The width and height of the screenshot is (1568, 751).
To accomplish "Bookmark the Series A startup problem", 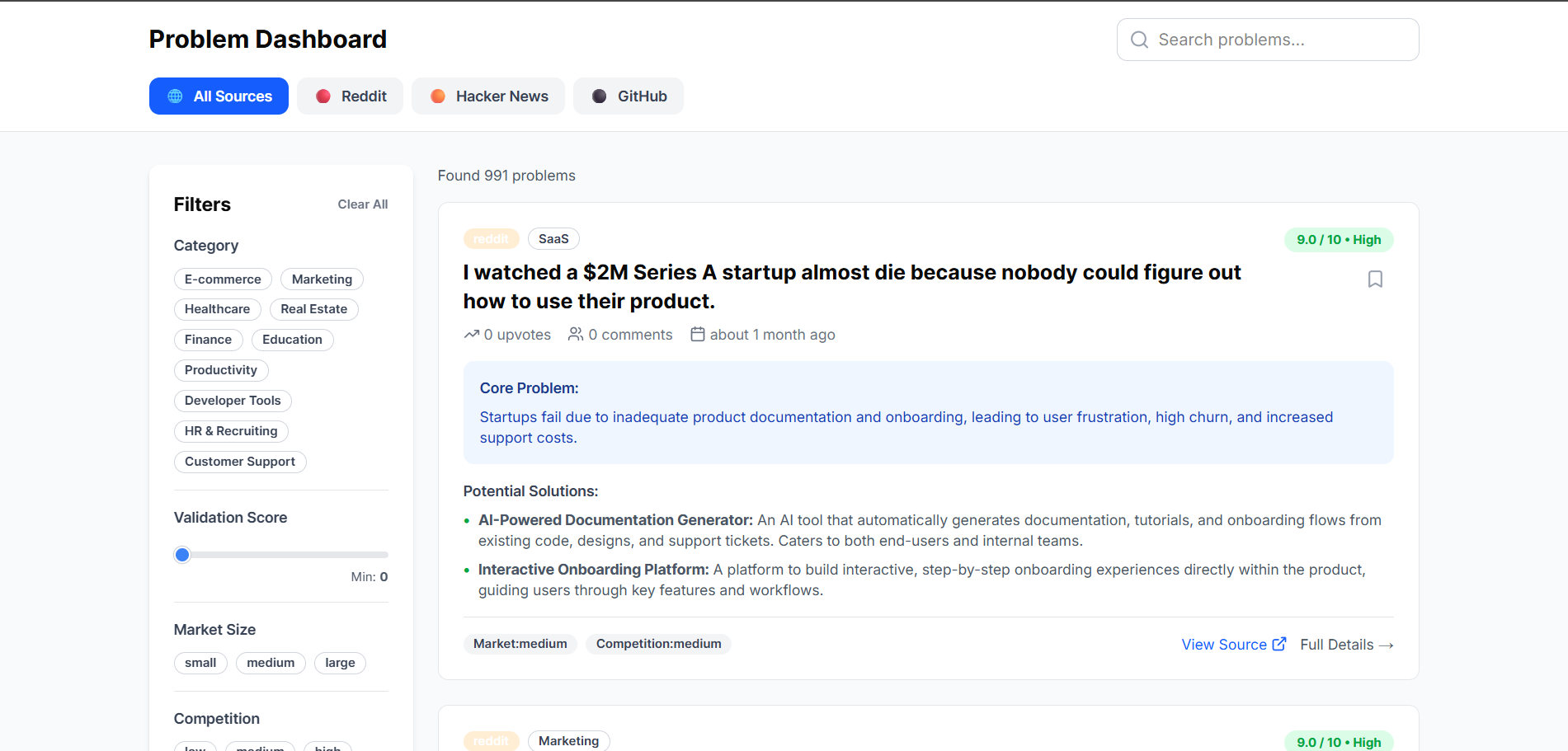I will tap(1375, 279).
